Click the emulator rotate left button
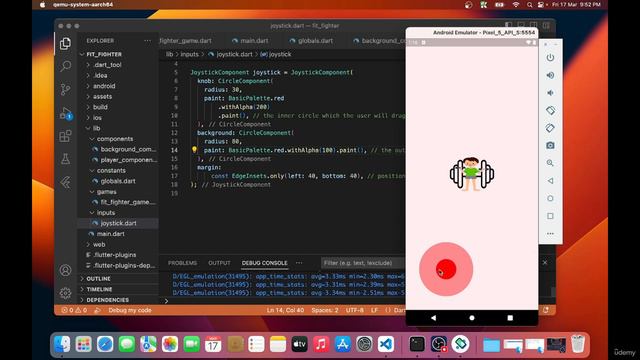640x360 pixels. click(x=550, y=110)
